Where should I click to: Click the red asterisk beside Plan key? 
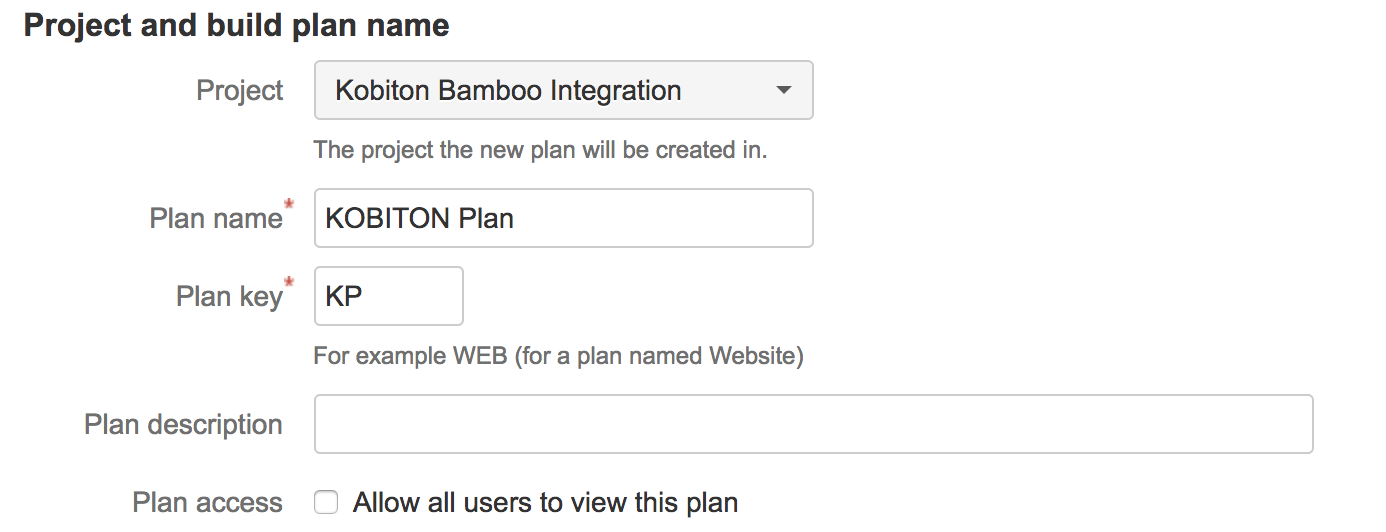coord(290,284)
